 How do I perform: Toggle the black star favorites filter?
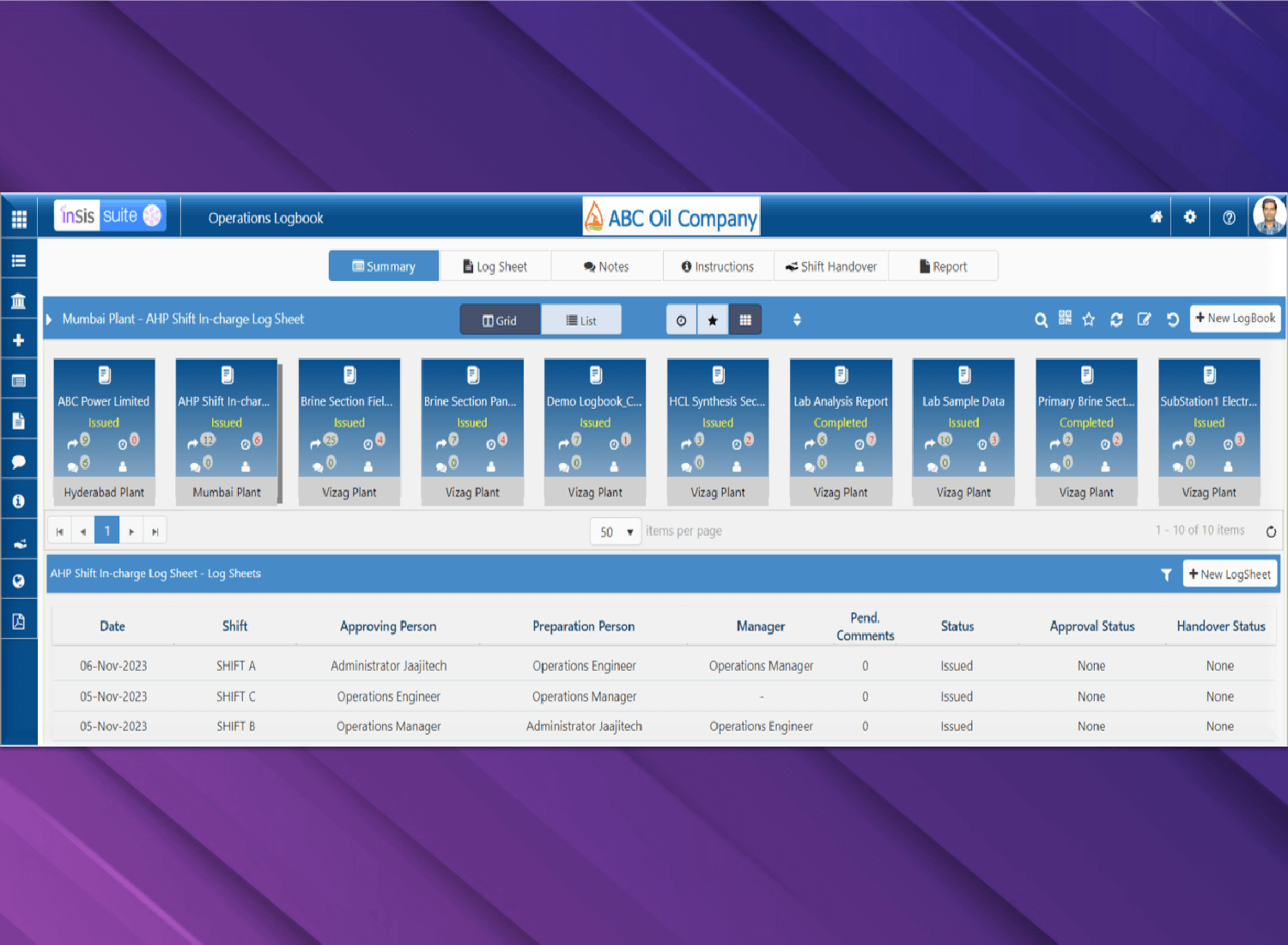(713, 320)
